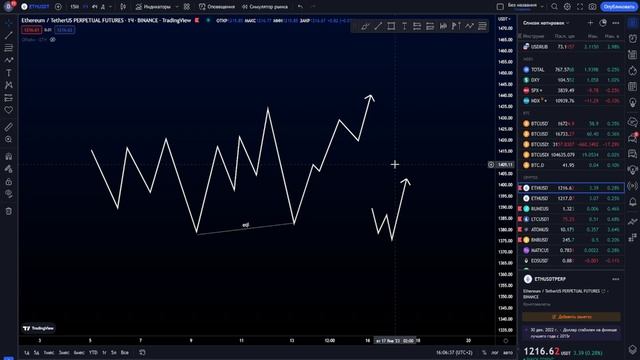Click the add note button under ETHUSDTPERP
The image size is (640, 360).
point(571,316)
